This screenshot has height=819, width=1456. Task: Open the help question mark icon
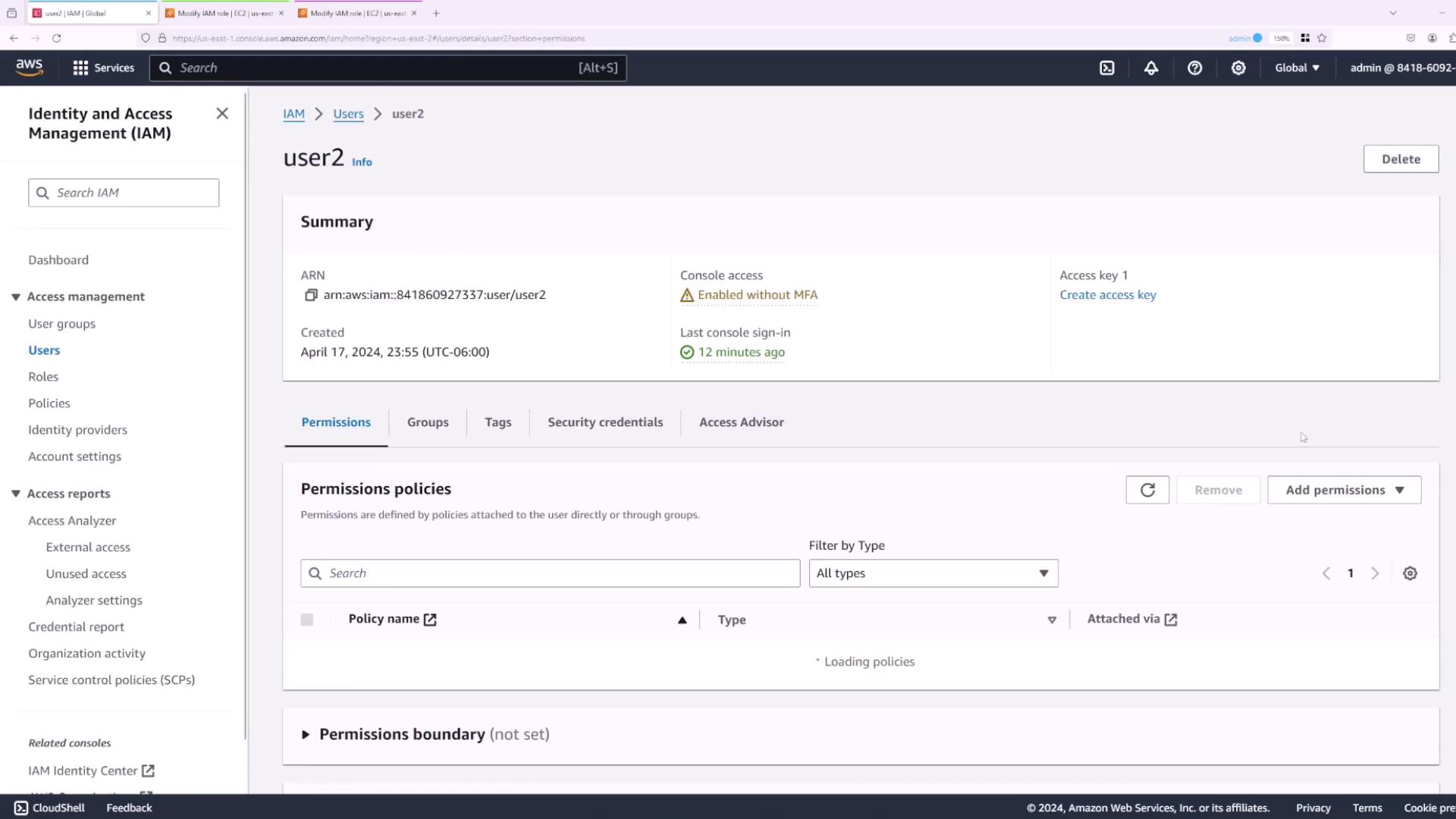pos(1194,68)
